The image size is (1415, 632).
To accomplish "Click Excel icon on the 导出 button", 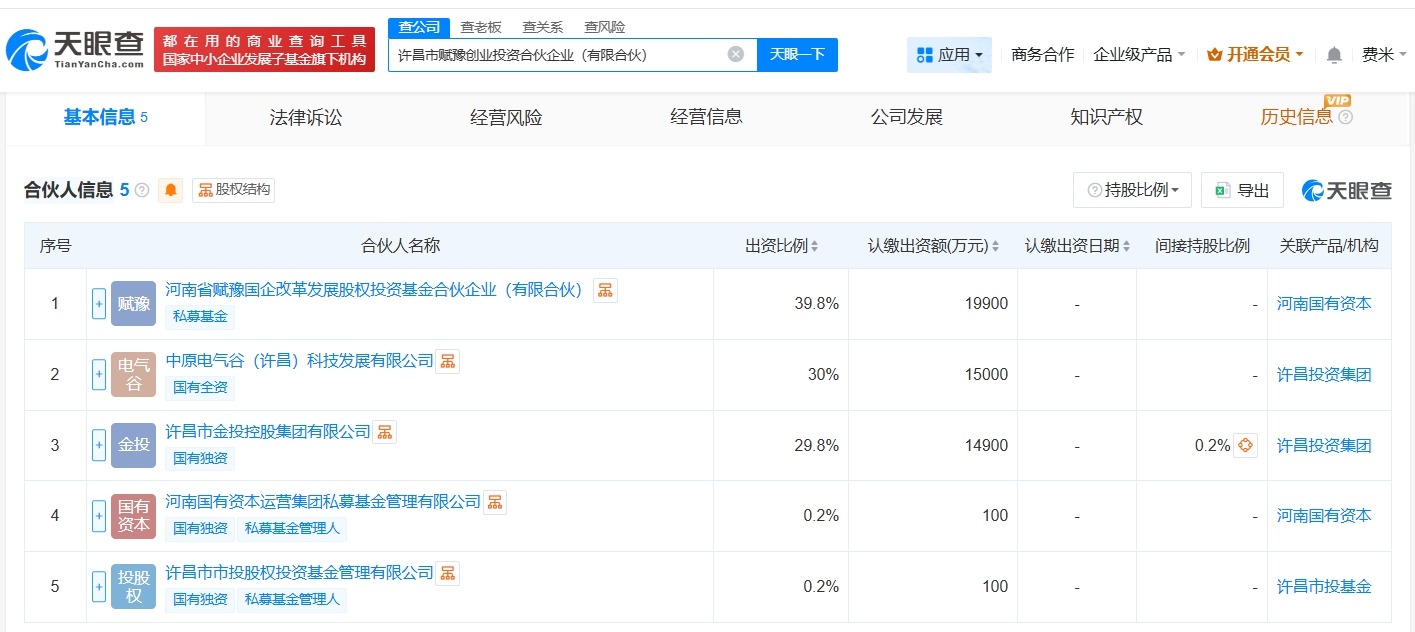I will click(1222, 189).
